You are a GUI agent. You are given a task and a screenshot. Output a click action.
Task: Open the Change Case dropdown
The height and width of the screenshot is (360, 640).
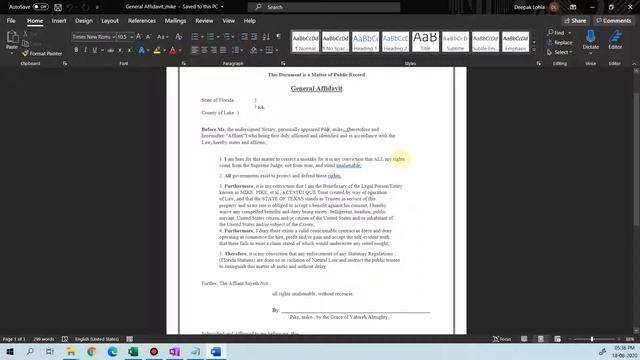(x=162, y=37)
